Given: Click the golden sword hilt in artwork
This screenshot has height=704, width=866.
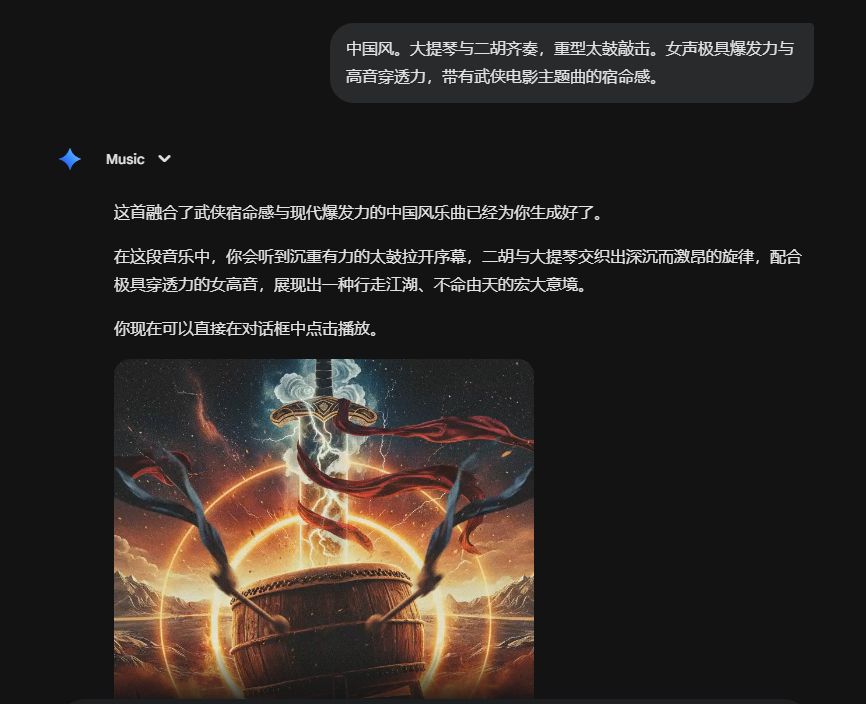Looking at the screenshot, I should [x=323, y=412].
